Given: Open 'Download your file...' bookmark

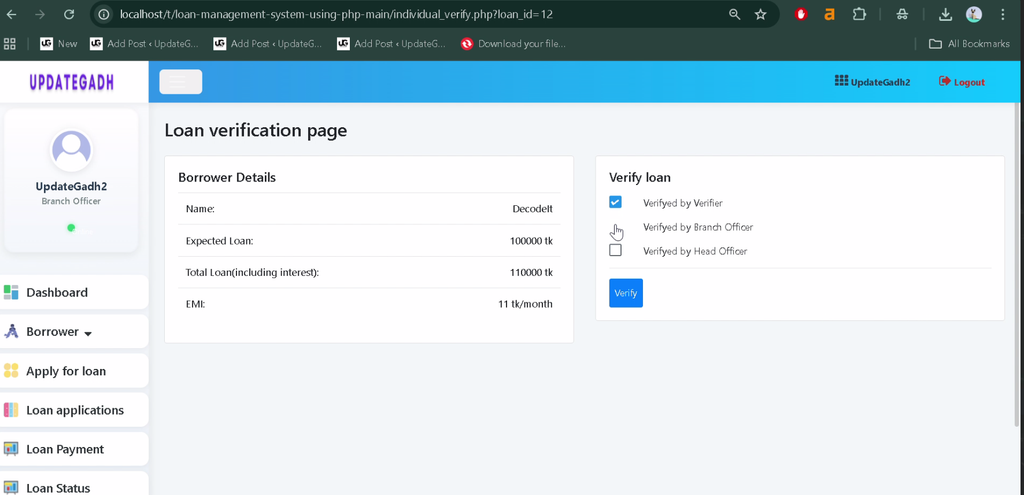Looking at the screenshot, I should point(513,44).
